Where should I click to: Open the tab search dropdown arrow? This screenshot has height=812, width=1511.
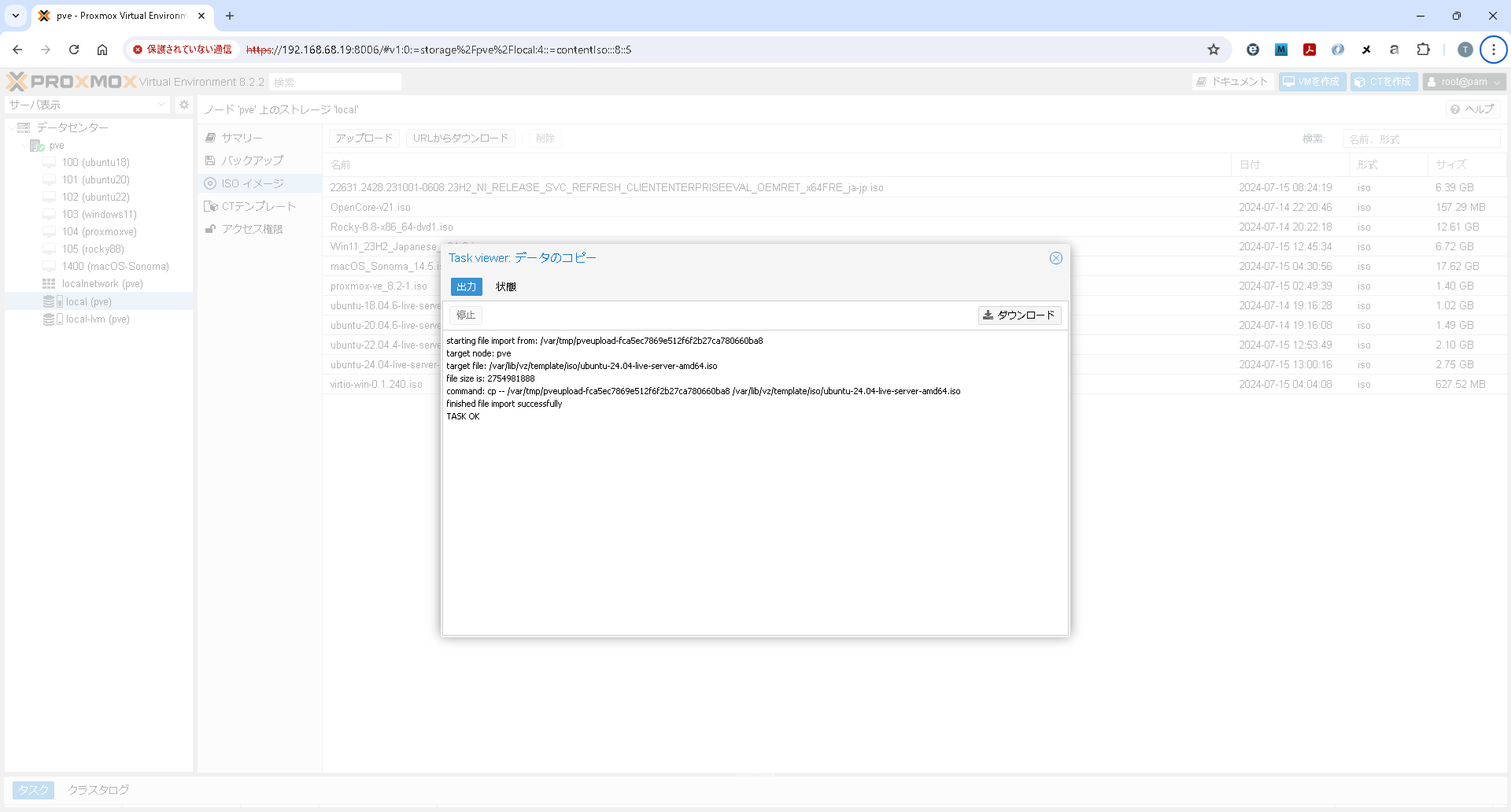pyautogui.click(x=16, y=16)
